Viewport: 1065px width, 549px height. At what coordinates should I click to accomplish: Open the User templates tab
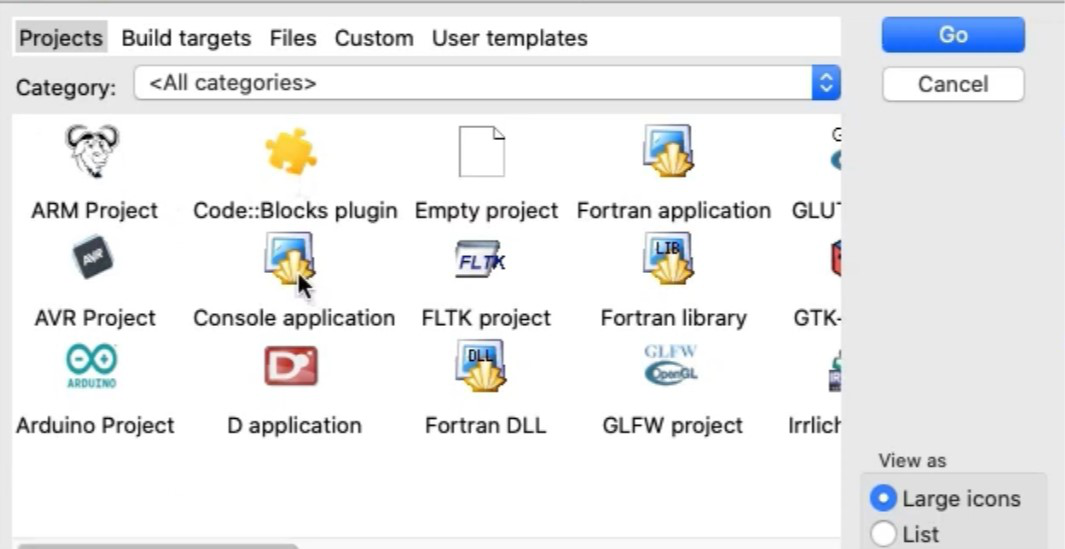pyautogui.click(x=509, y=39)
